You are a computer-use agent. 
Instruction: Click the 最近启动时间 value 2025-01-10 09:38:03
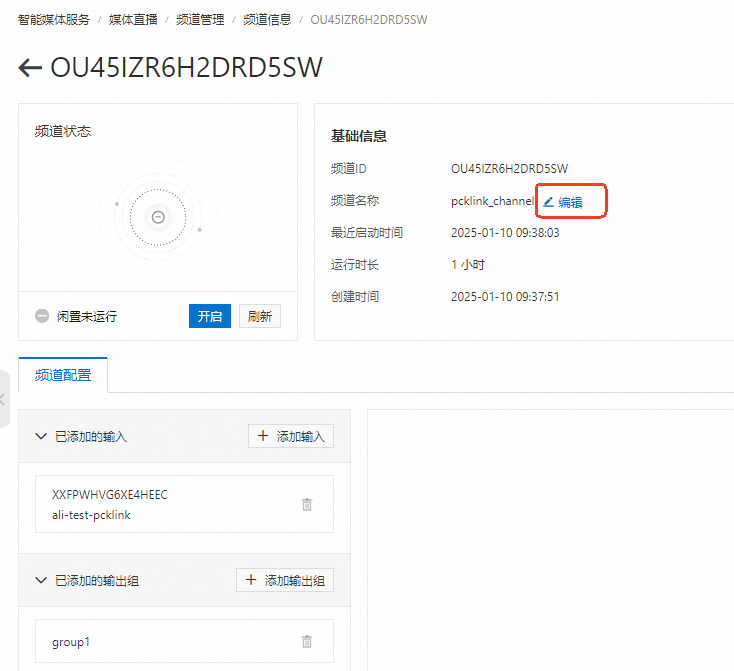coord(505,233)
